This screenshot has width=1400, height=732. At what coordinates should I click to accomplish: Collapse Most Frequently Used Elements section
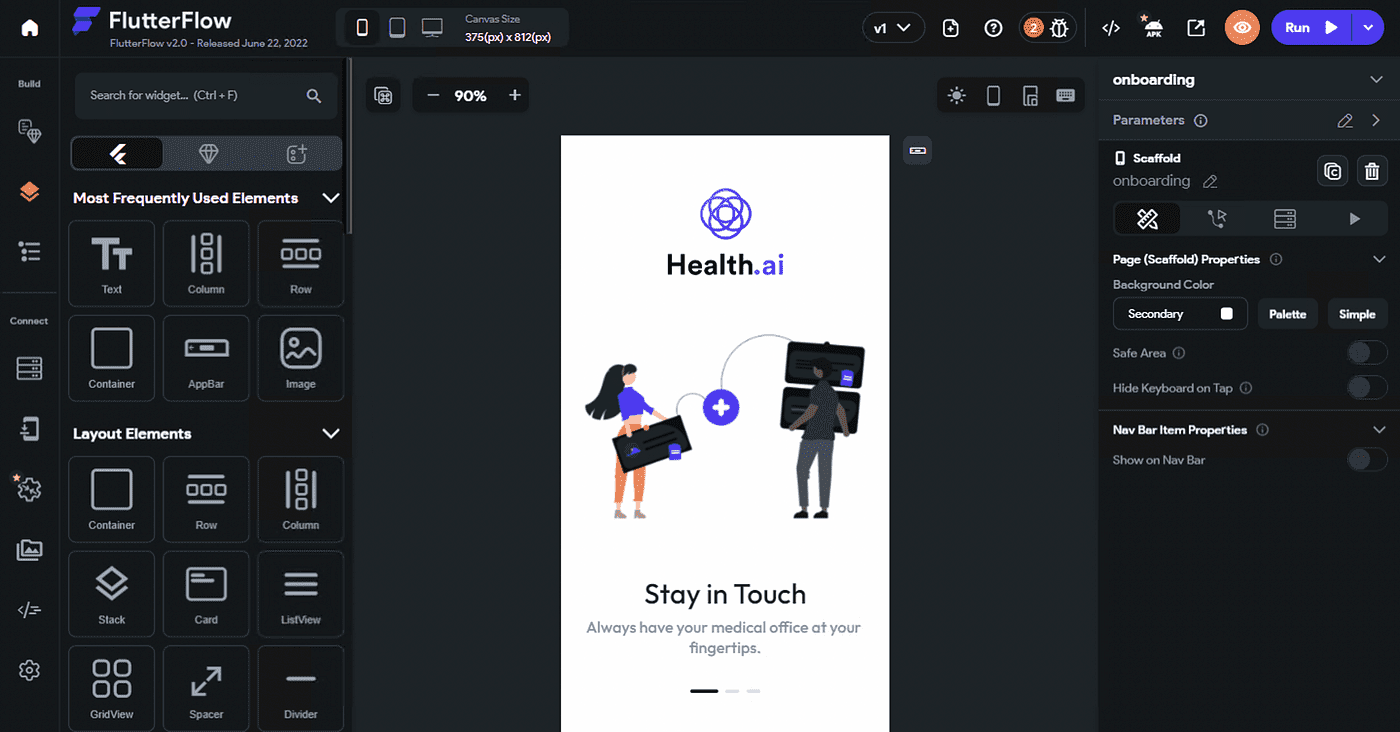click(331, 198)
